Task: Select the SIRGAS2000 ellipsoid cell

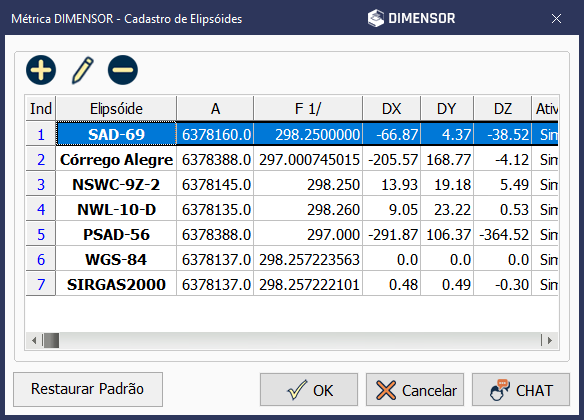Action: pyautogui.click(x=116, y=284)
